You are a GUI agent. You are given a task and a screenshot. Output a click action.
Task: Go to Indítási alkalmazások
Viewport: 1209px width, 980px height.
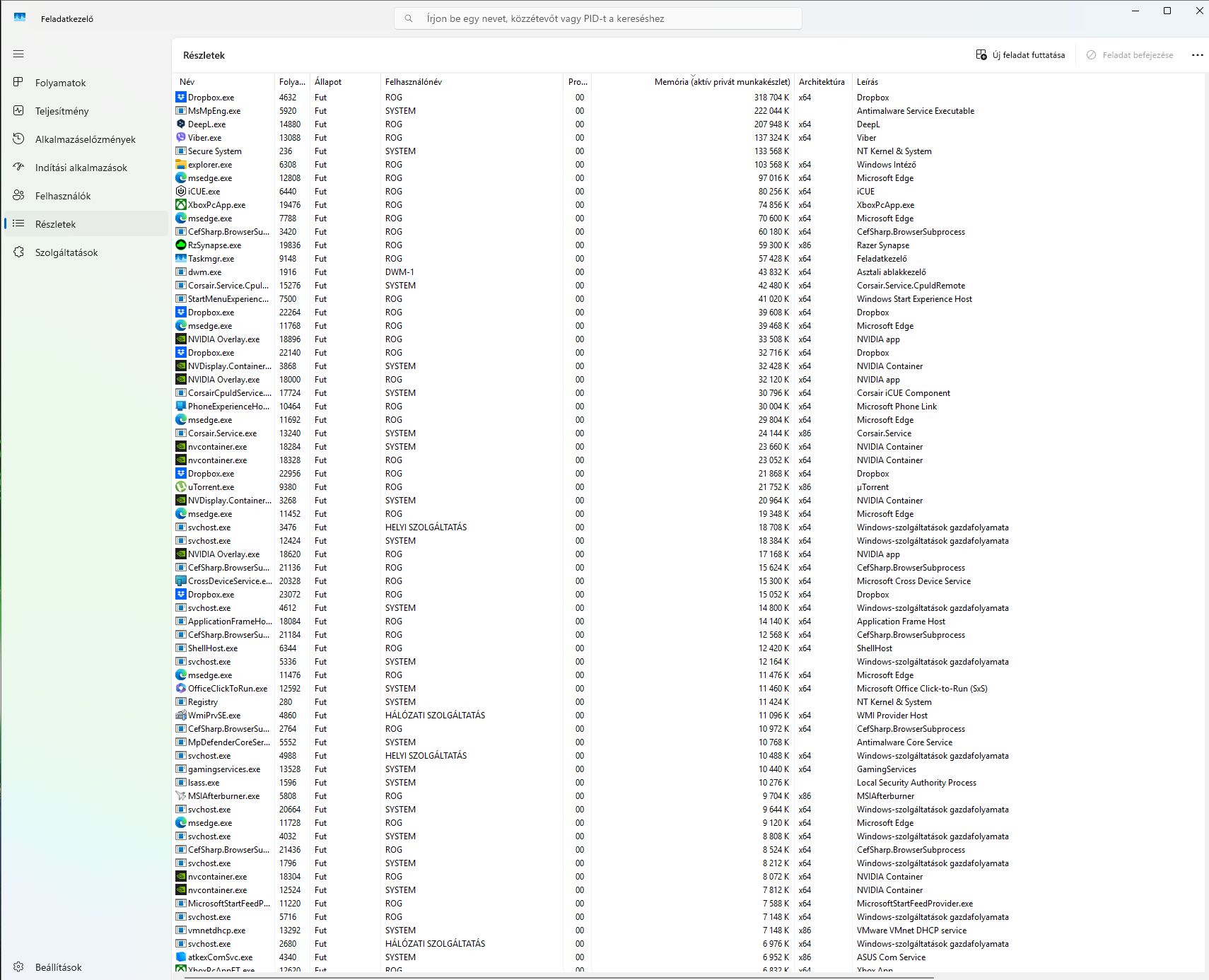tap(86, 168)
